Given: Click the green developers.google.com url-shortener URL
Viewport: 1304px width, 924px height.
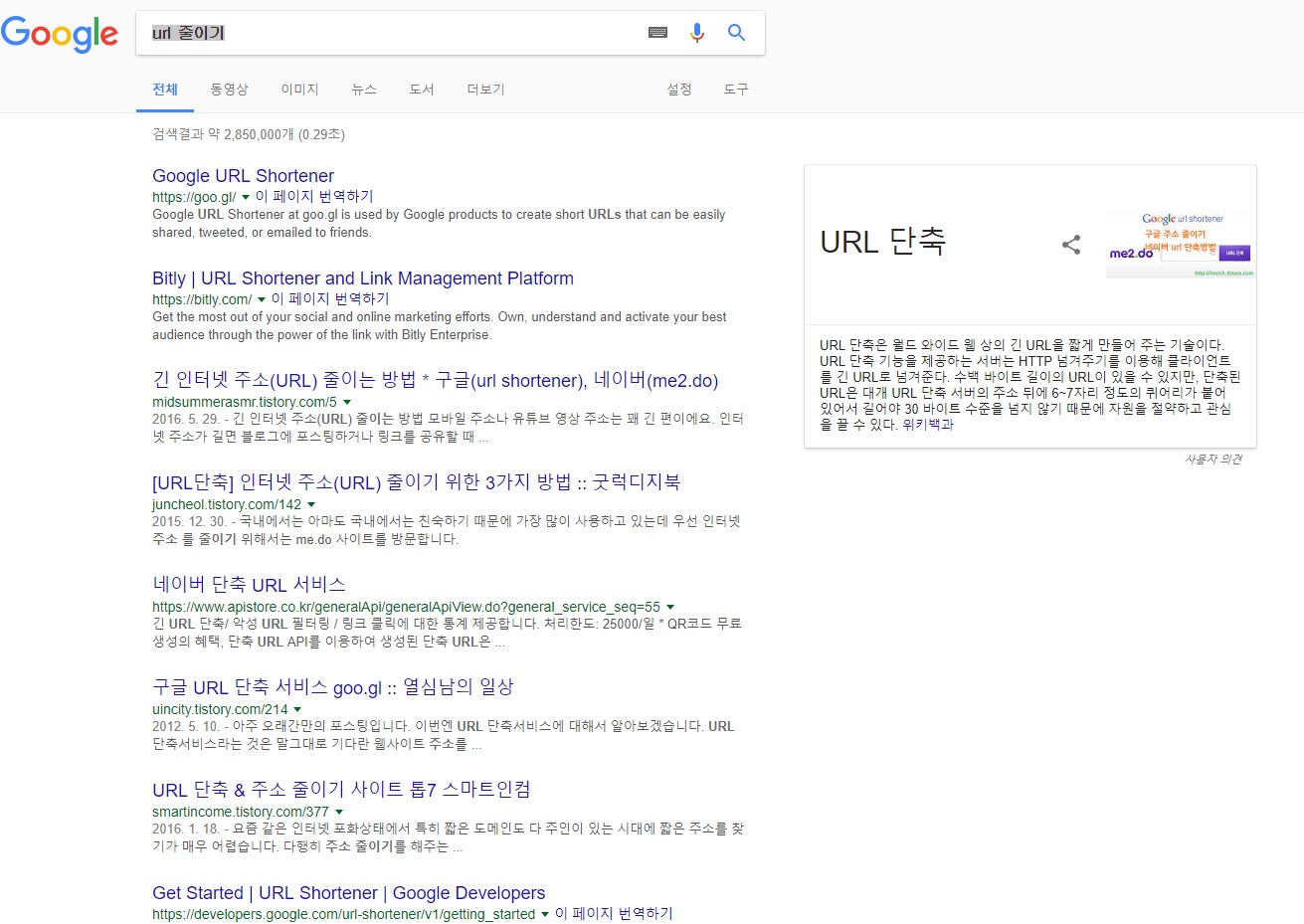Looking at the screenshot, I should (343, 915).
